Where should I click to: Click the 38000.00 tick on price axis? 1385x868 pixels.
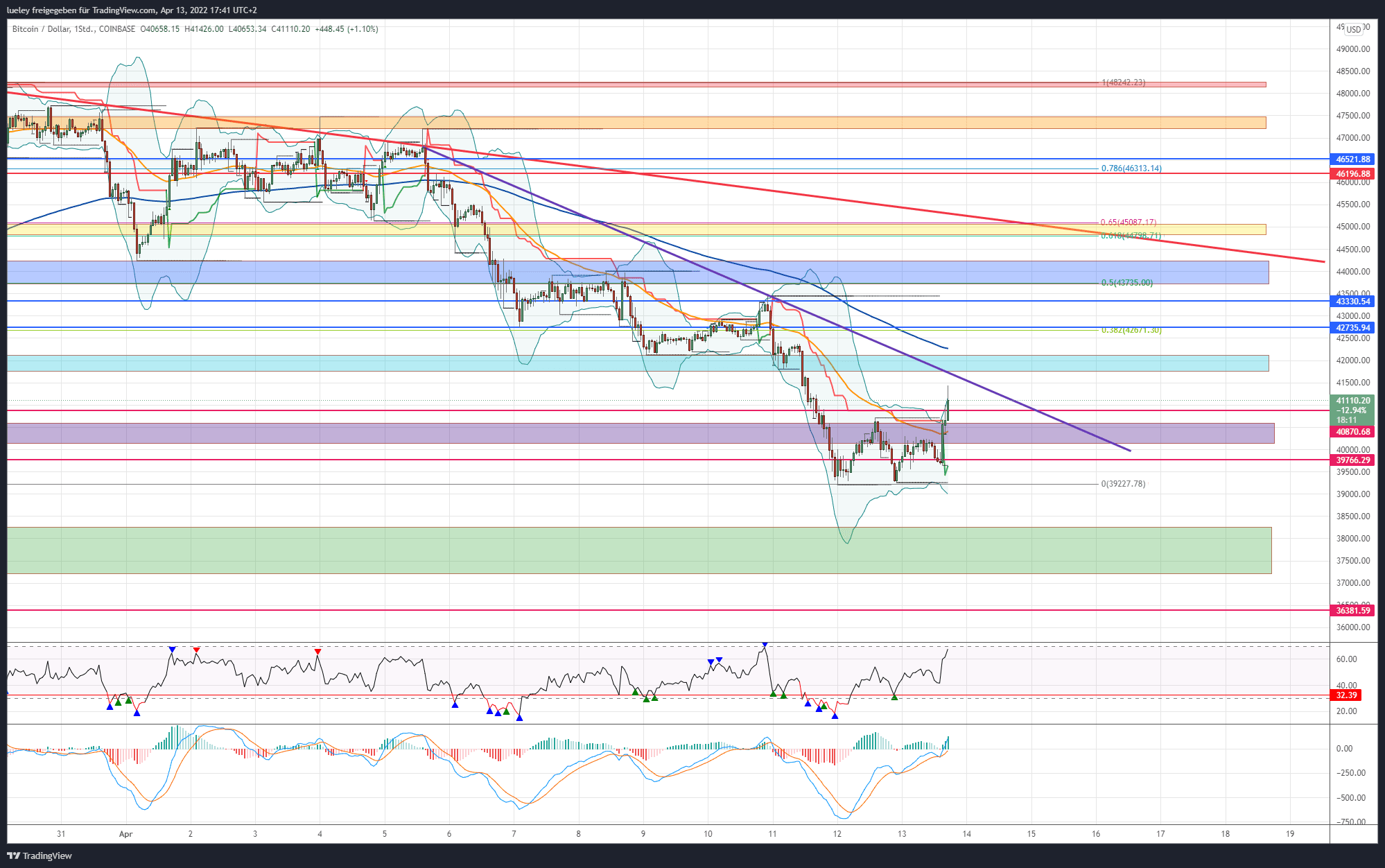pos(1353,539)
